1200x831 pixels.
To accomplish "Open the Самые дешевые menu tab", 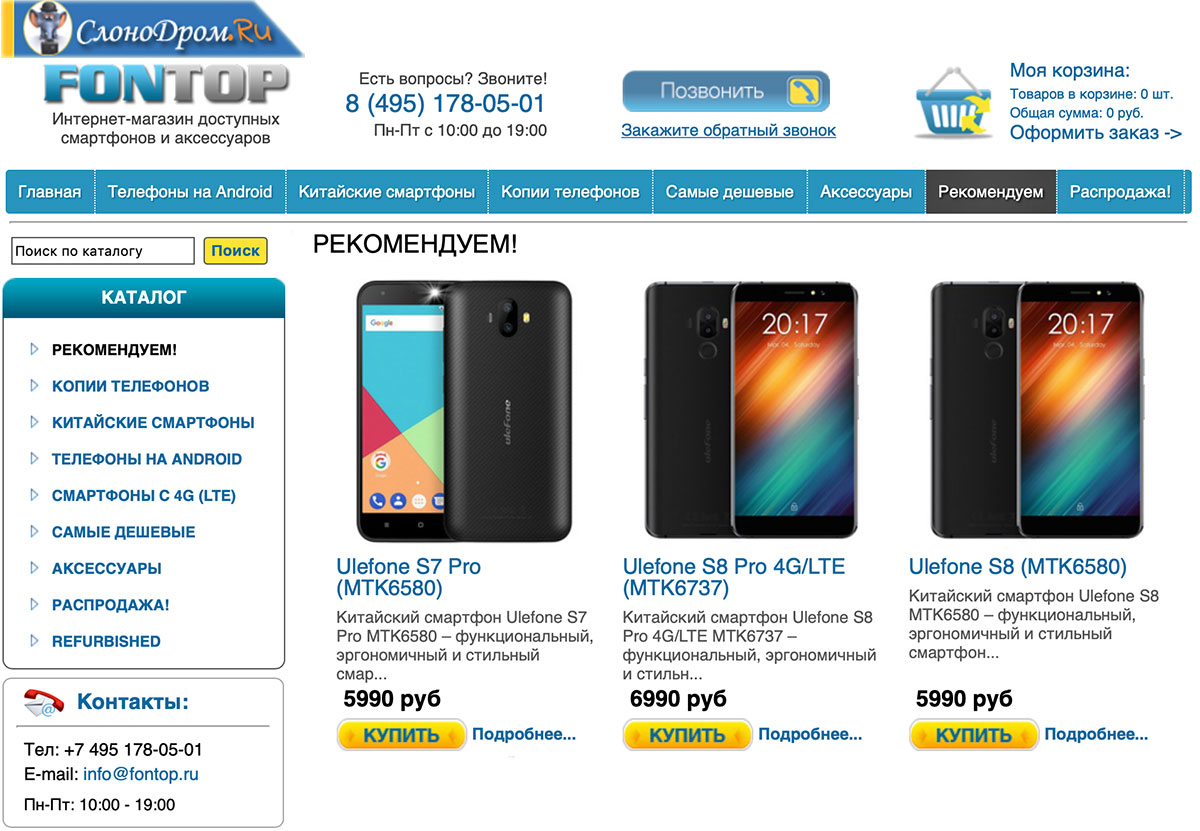I will pos(730,192).
